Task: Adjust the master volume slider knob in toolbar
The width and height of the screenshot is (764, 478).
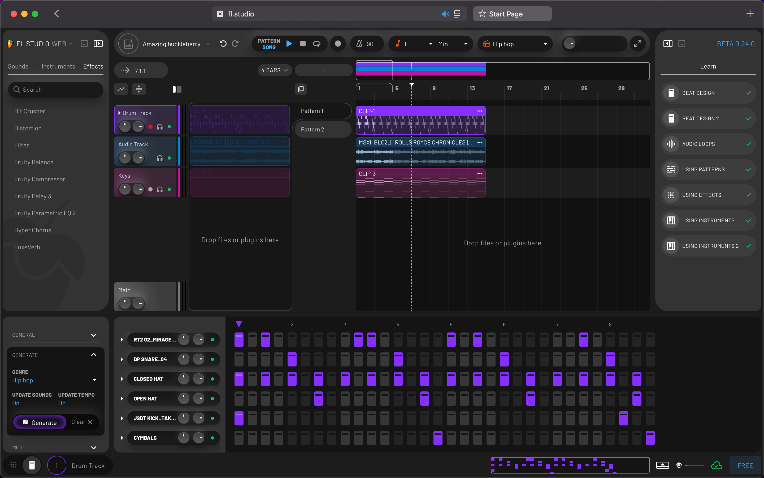Action: [x=569, y=44]
